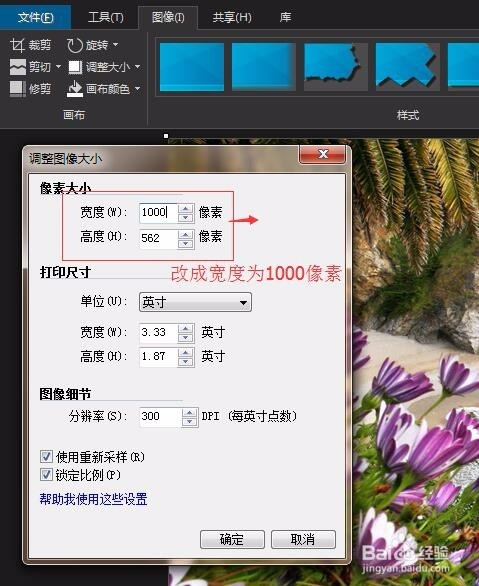Decrease print width with down spinner
The image size is (479, 586).
tap(186, 338)
